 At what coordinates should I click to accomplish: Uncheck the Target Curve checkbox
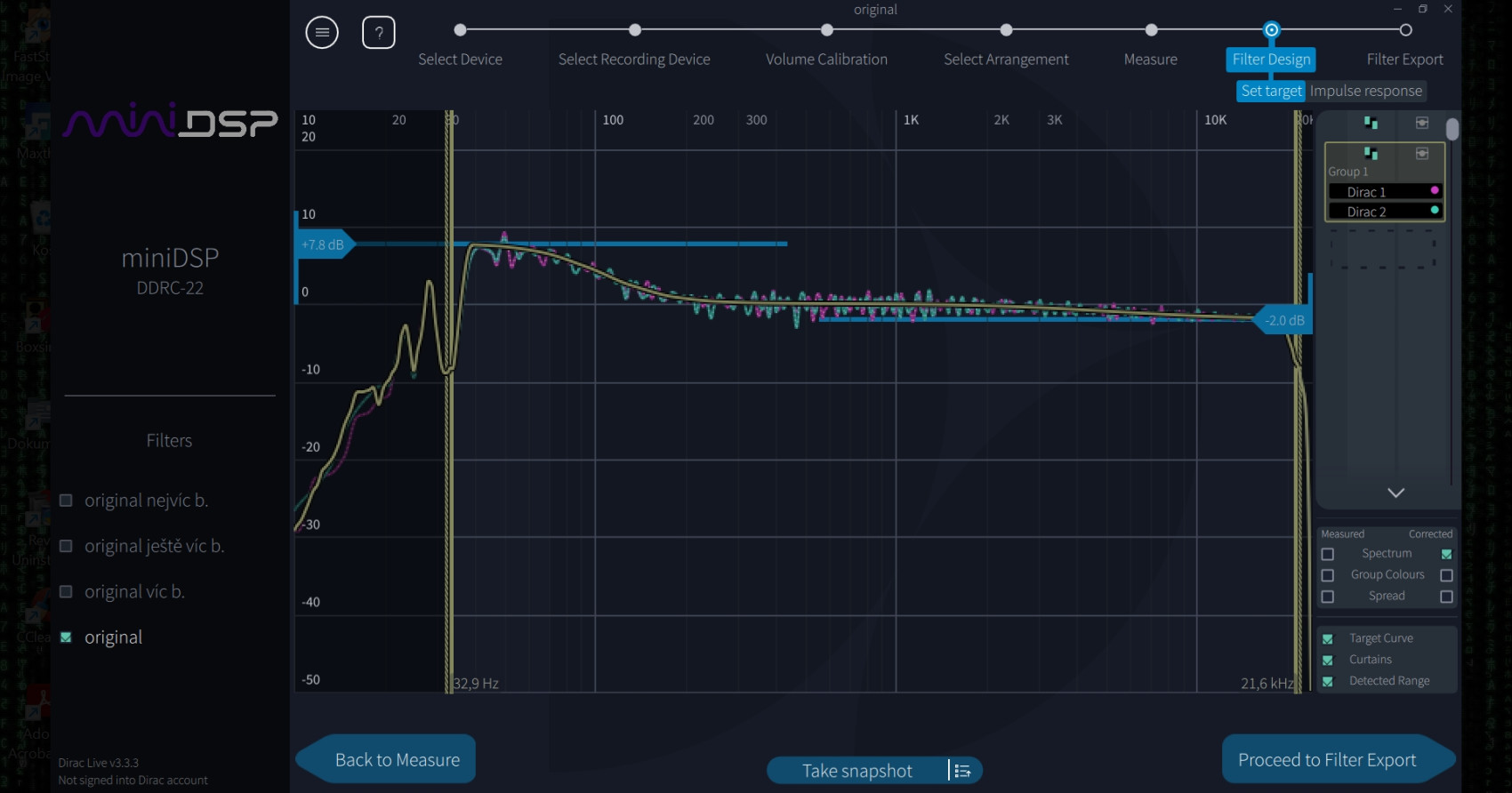click(x=1328, y=638)
